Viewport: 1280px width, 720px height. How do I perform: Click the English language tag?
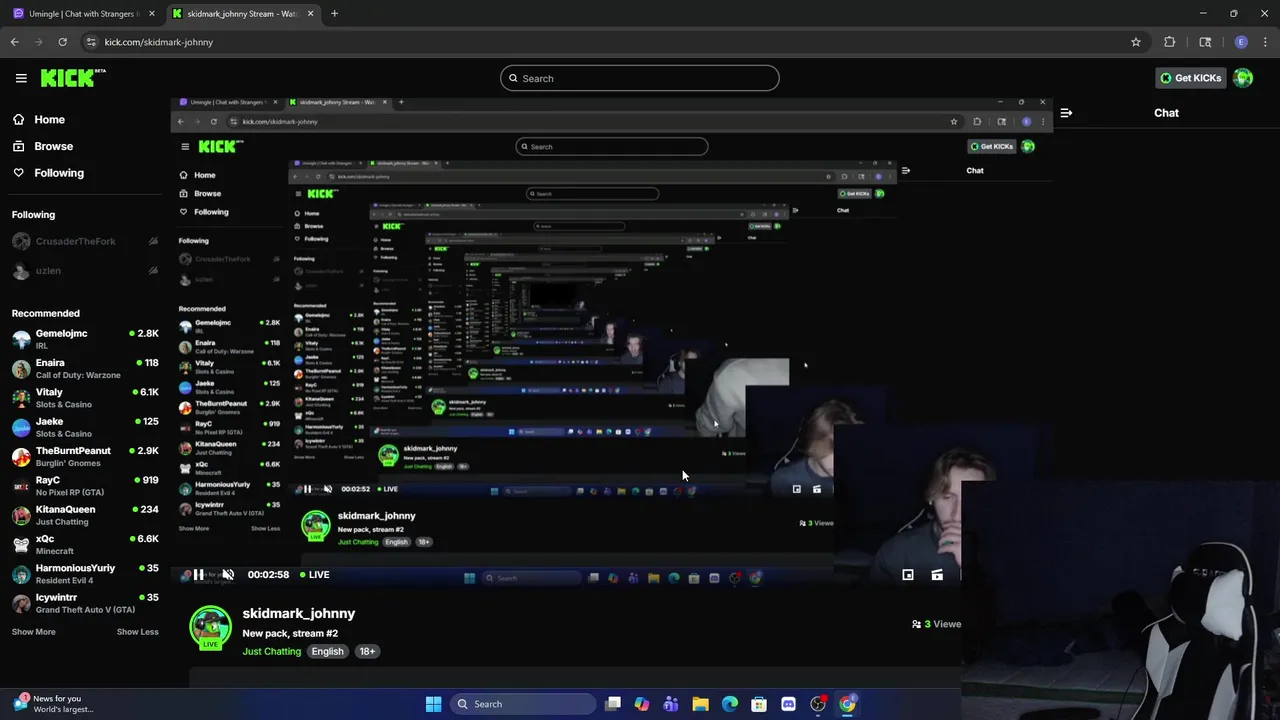point(327,651)
